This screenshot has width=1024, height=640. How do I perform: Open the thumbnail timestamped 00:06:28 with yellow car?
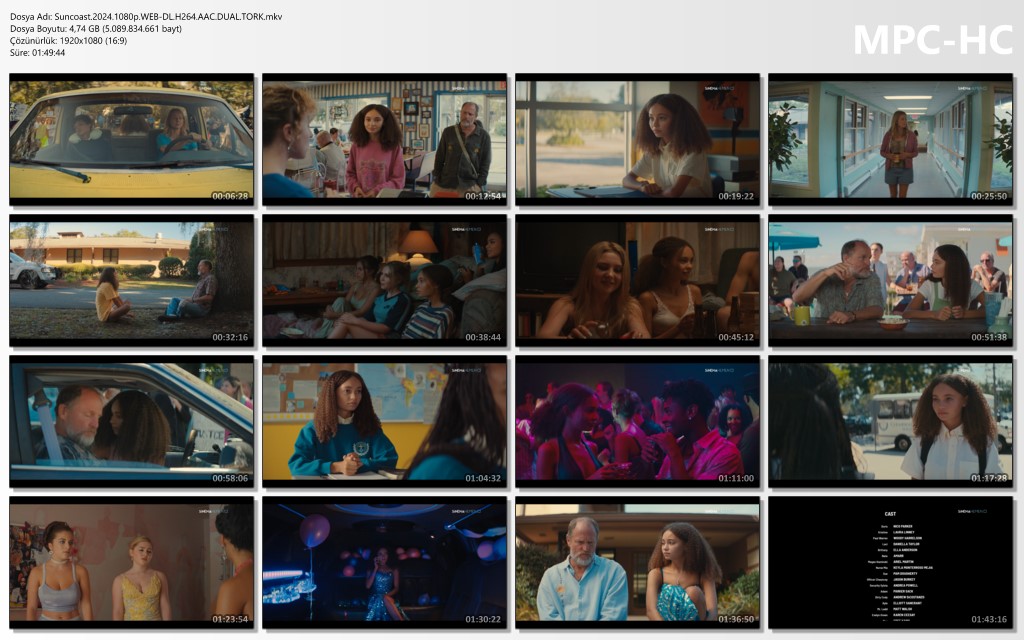click(x=132, y=139)
